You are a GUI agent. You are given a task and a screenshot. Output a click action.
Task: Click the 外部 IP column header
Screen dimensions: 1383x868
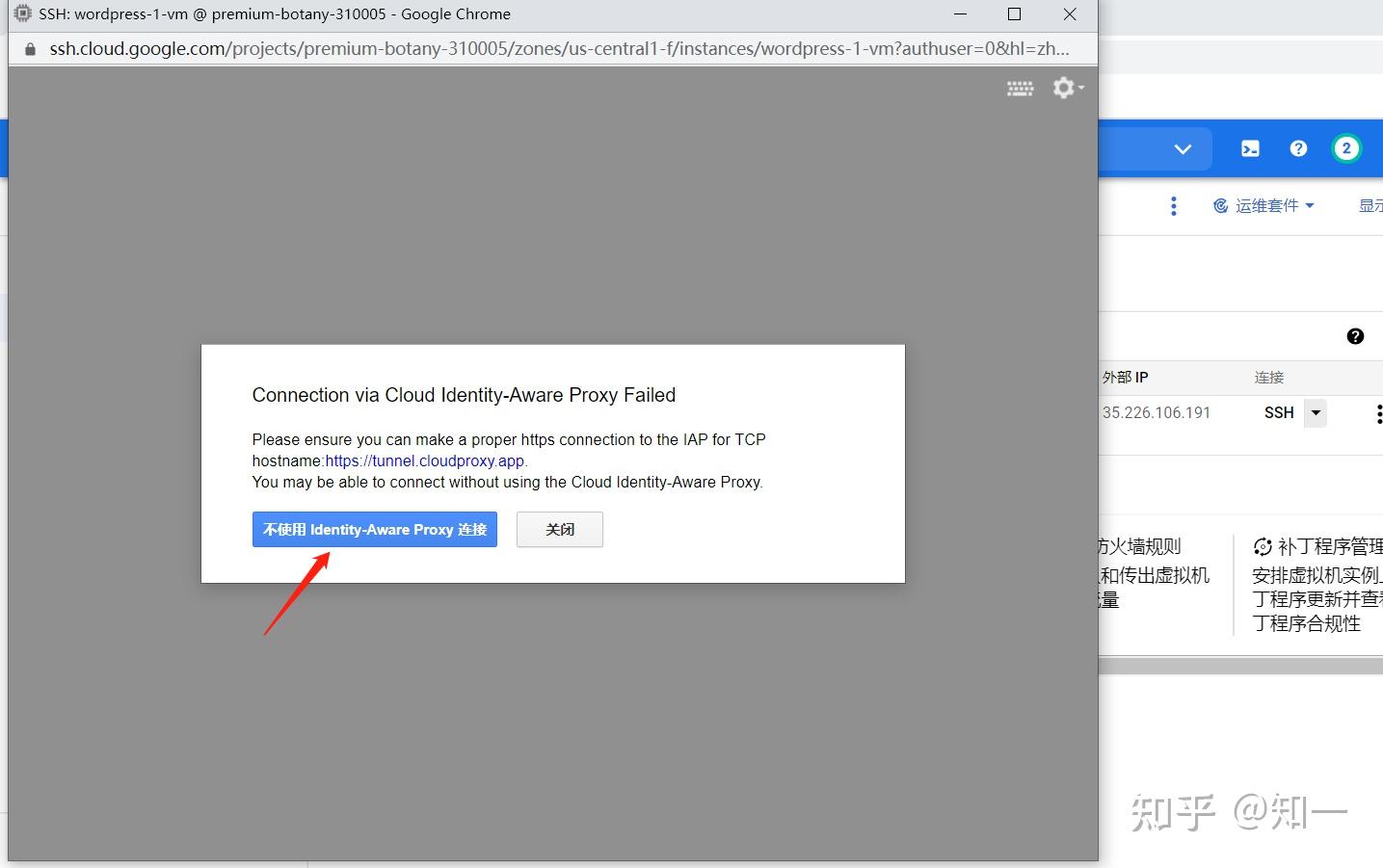point(1125,377)
